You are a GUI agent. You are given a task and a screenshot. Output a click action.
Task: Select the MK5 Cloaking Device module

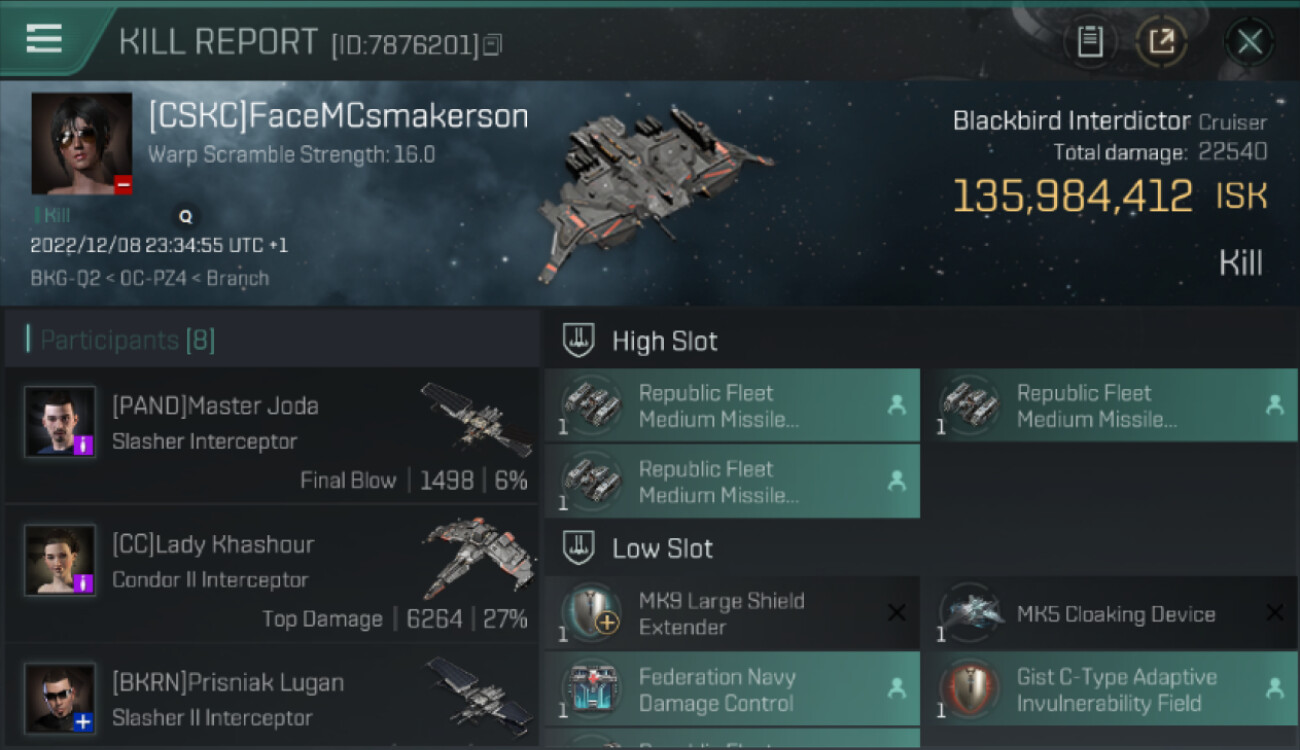(x=1115, y=614)
